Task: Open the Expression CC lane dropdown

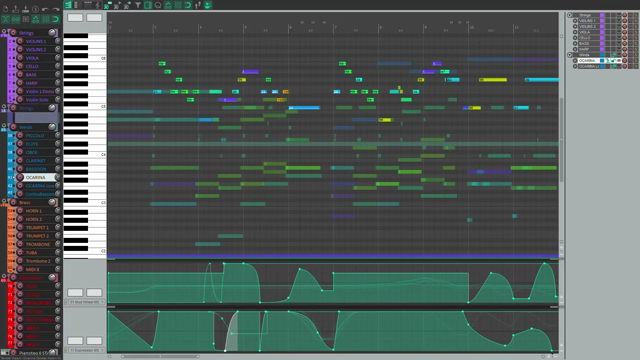Action: click(86, 350)
